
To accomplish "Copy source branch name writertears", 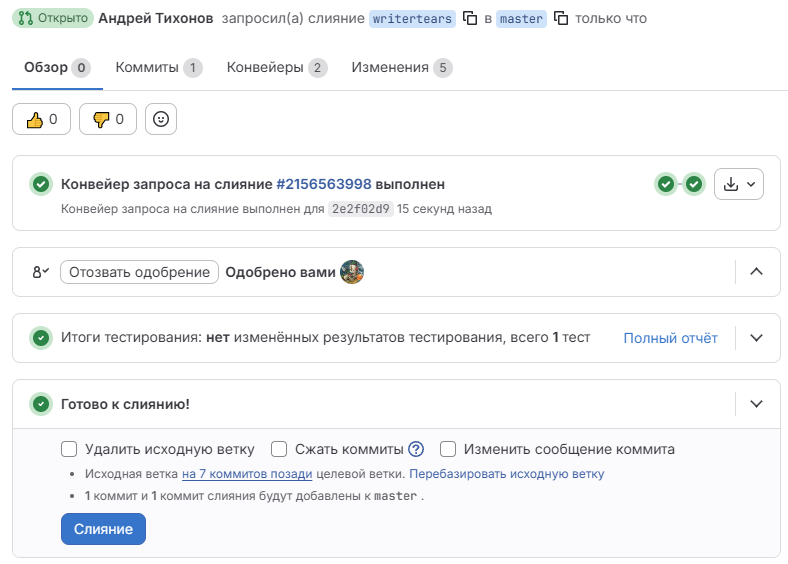I will (x=470, y=19).
